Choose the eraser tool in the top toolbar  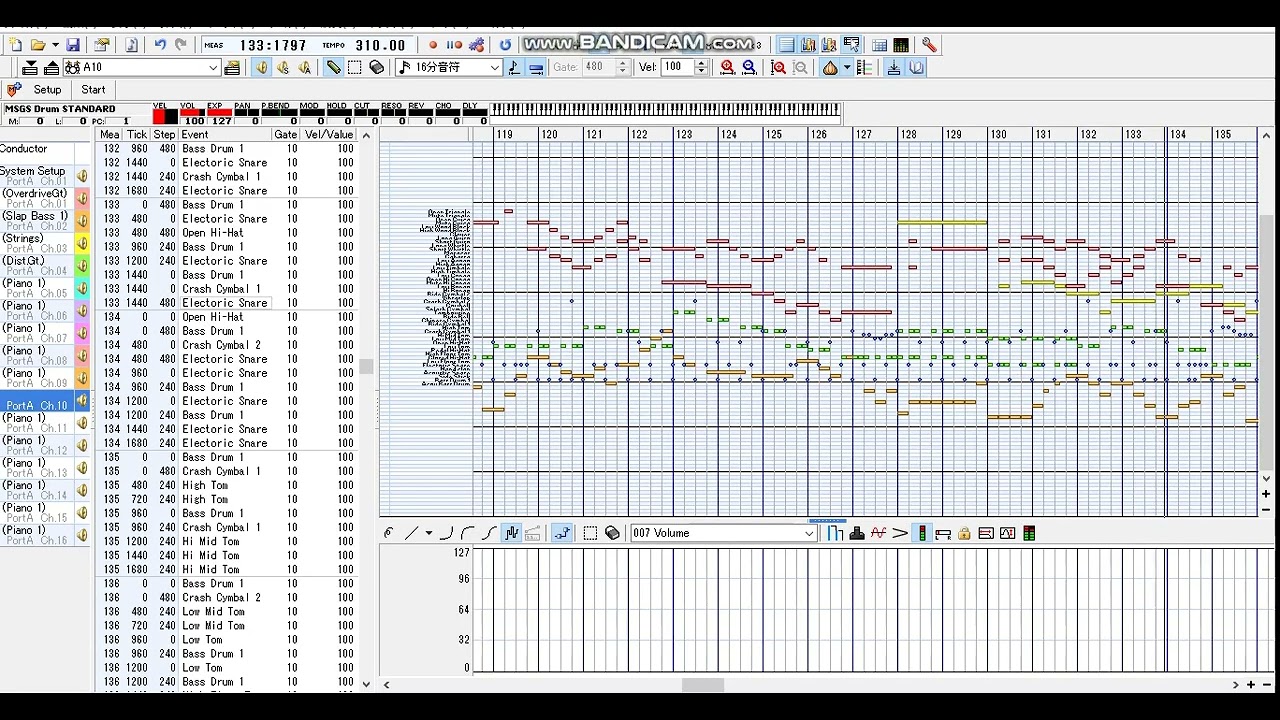376,67
